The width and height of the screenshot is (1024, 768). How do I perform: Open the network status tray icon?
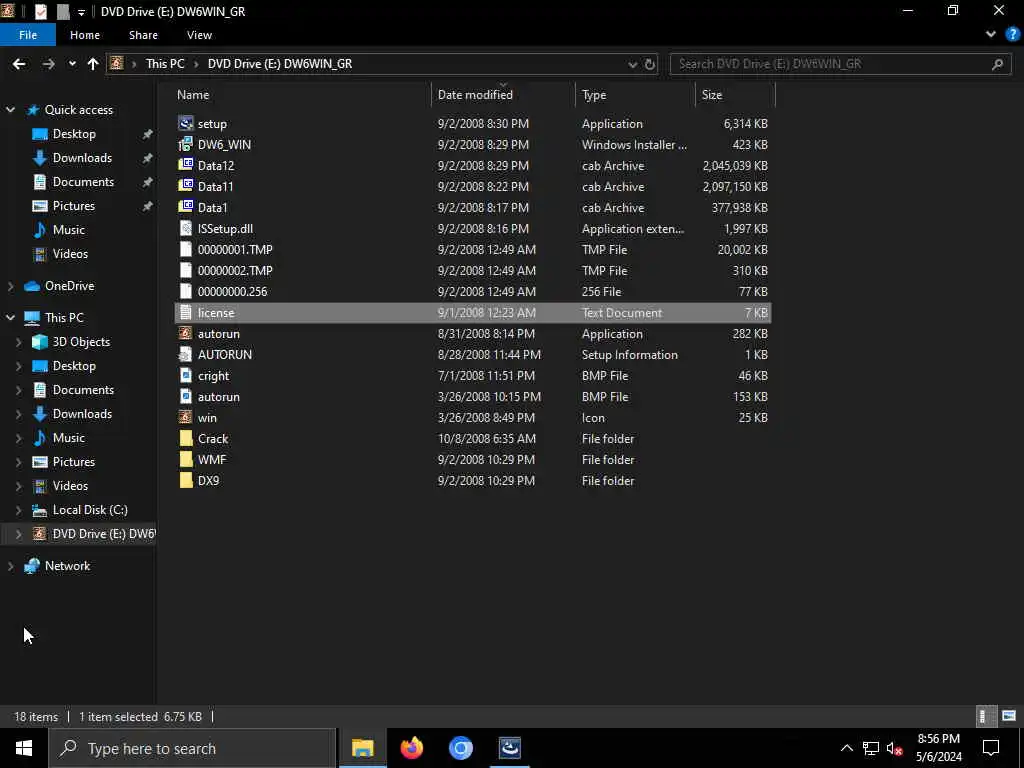pyautogui.click(x=871, y=748)
